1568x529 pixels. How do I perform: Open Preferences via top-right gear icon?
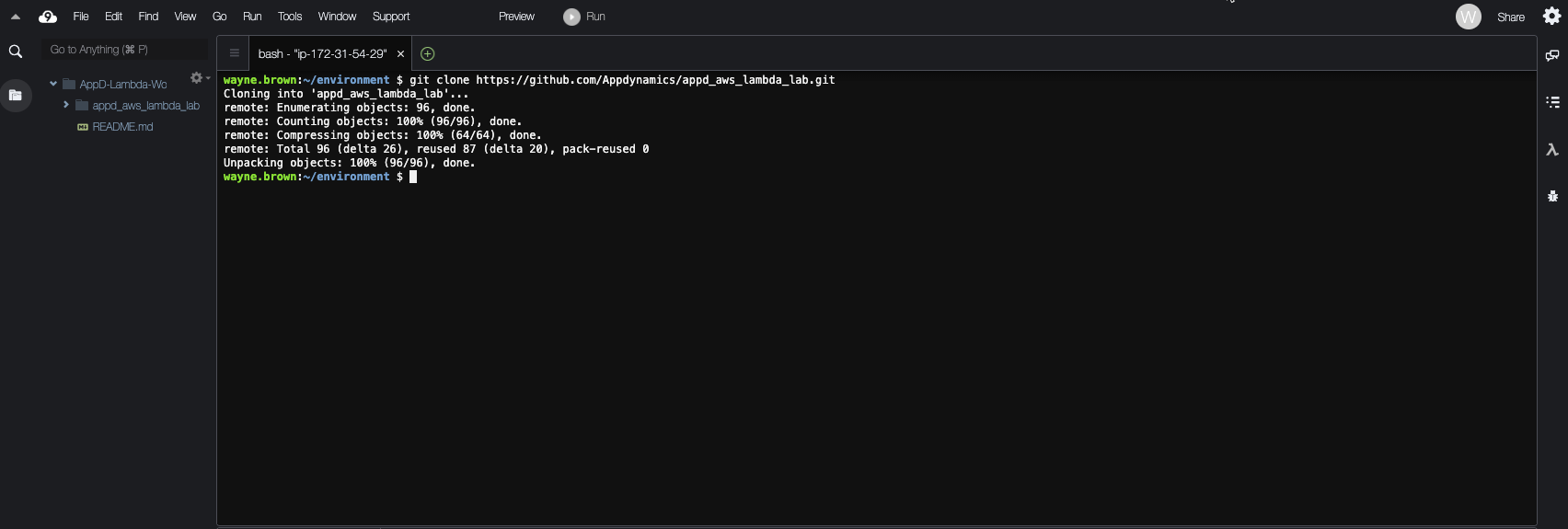[x=1551, y=17]
